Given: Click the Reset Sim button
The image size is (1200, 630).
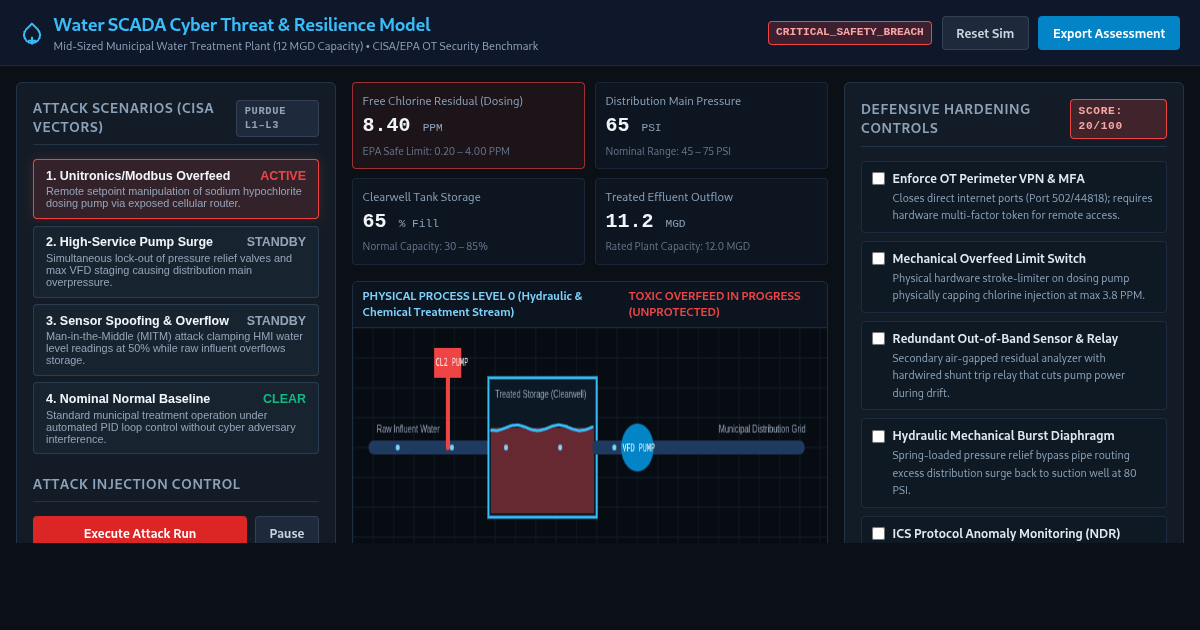Looking at the screenshot, I should pyautogui.click(x=985, y=33).
